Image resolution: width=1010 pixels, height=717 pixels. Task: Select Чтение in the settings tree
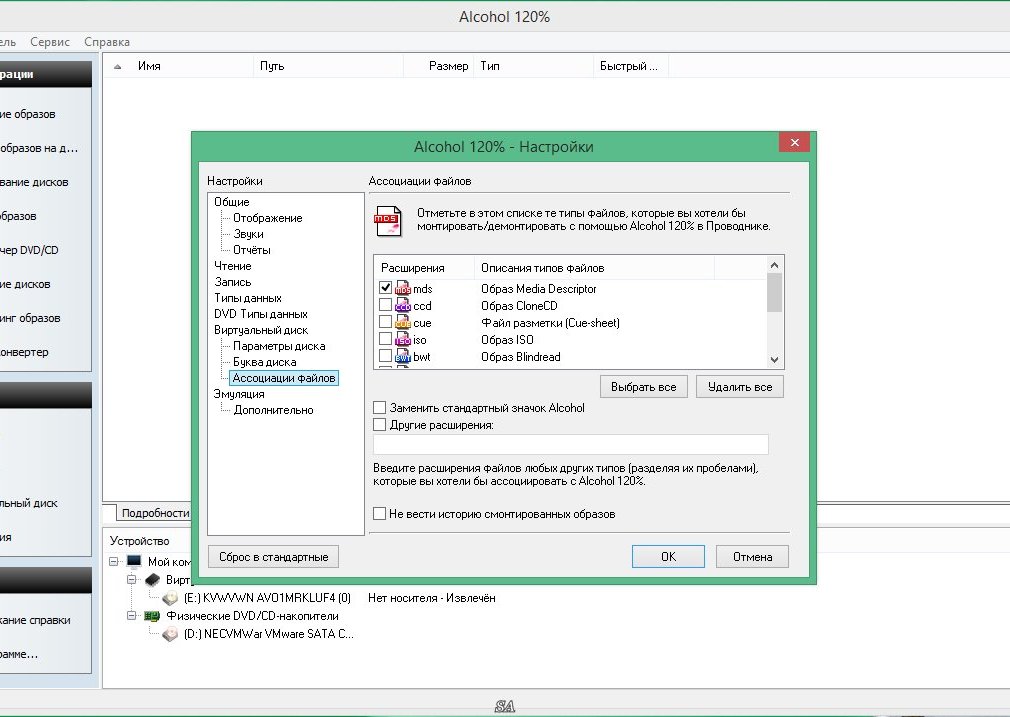[x=233, y=266]
